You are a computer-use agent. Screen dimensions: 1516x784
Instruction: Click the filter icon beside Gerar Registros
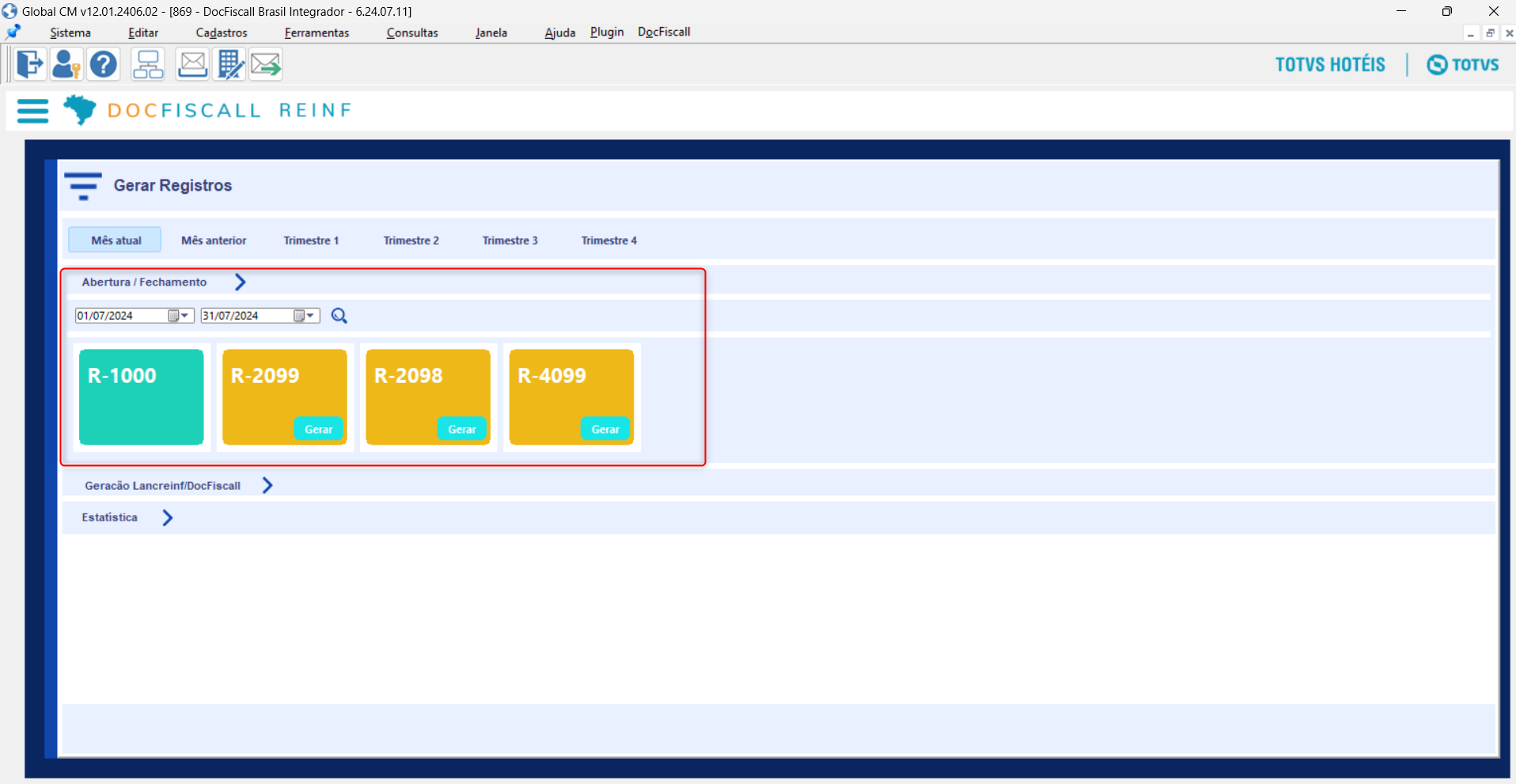(x=83, y=186)
